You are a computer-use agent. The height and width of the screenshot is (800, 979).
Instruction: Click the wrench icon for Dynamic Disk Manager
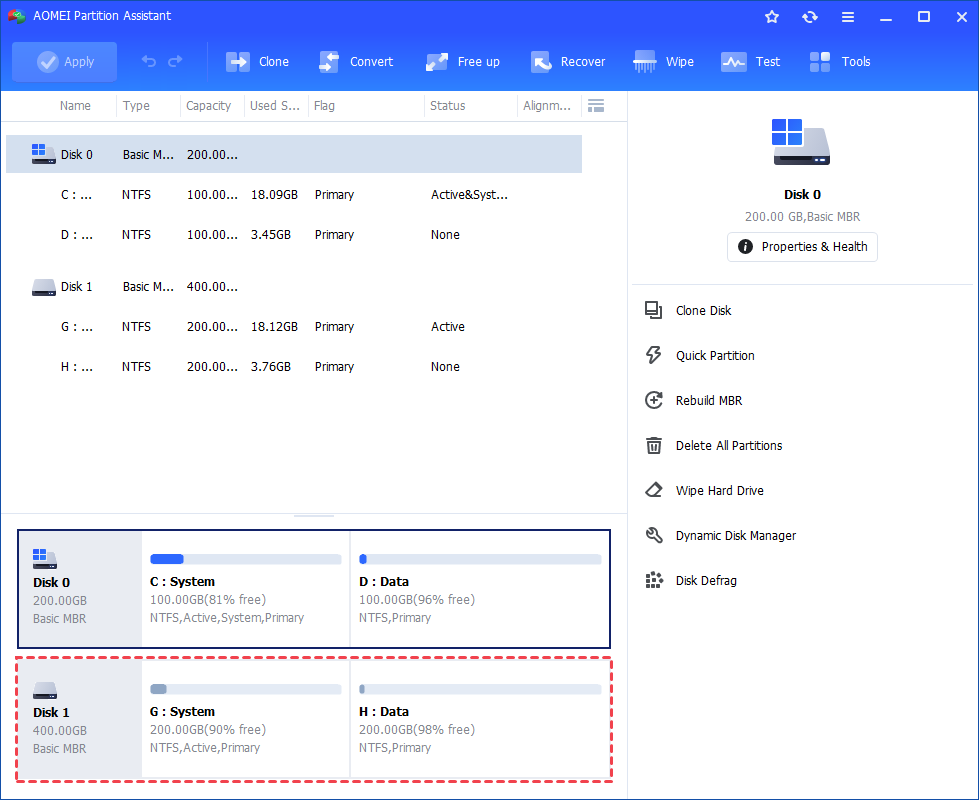tap(654, 535)
